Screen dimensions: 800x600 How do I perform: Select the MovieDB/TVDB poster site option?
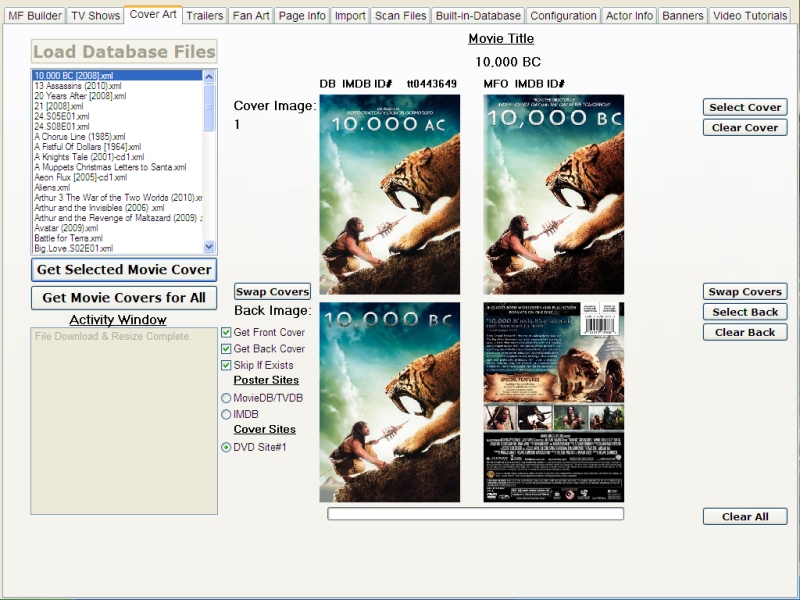coord(226,398)
